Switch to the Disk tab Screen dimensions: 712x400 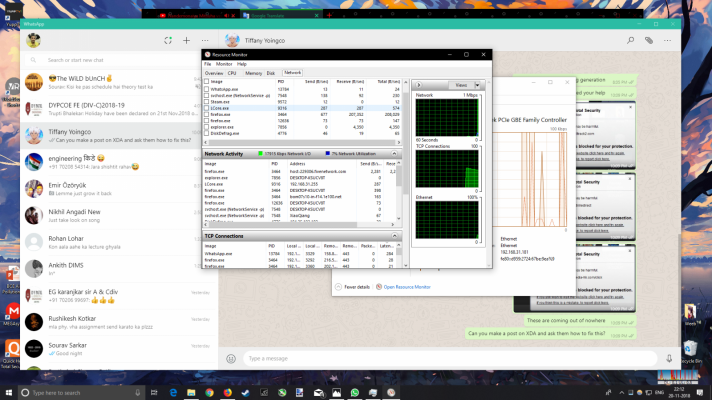click(271, 73)
